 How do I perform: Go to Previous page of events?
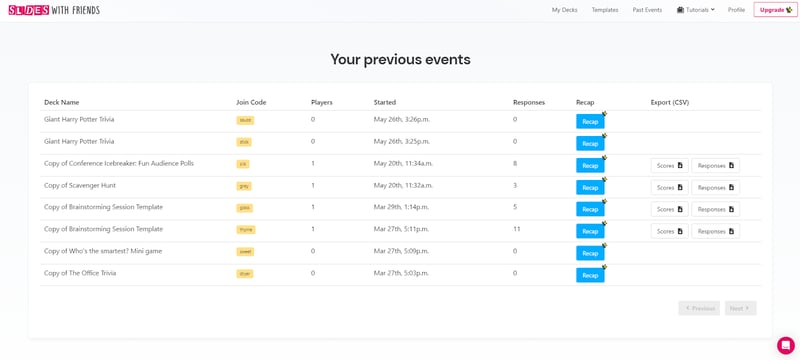[x=699, y=308]
